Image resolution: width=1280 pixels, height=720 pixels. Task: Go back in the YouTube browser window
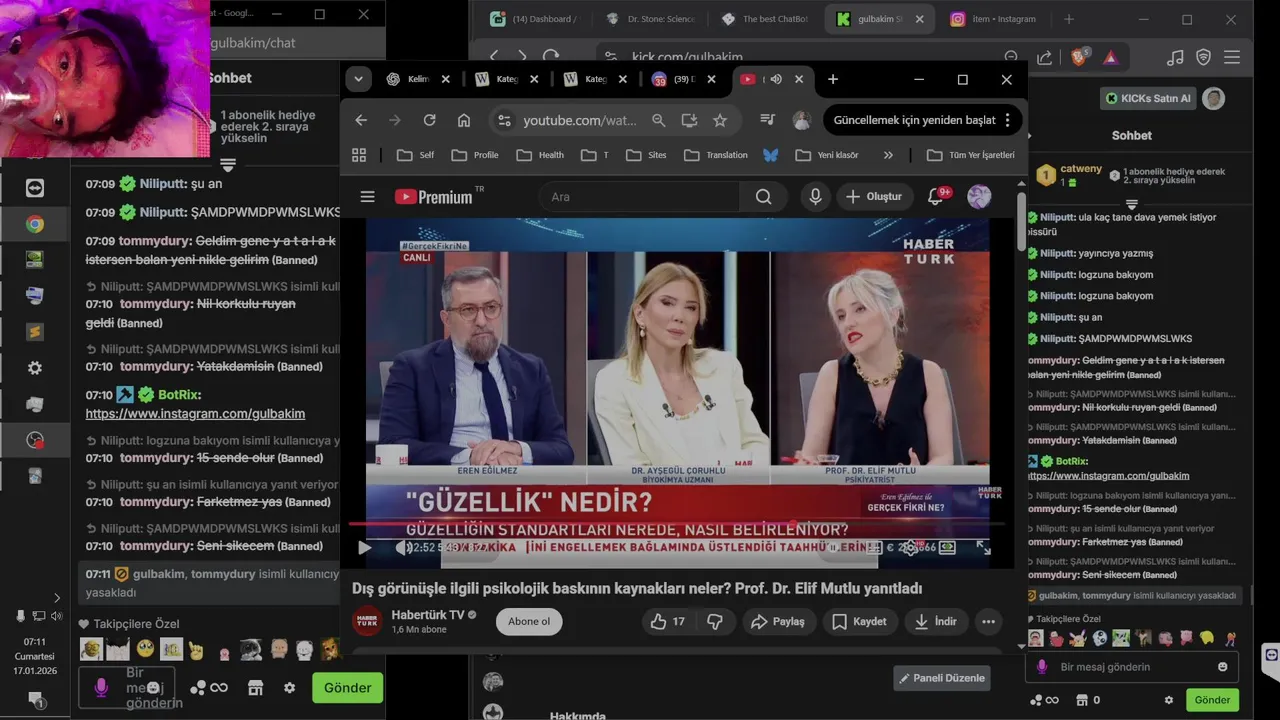(x=361, y=120)
